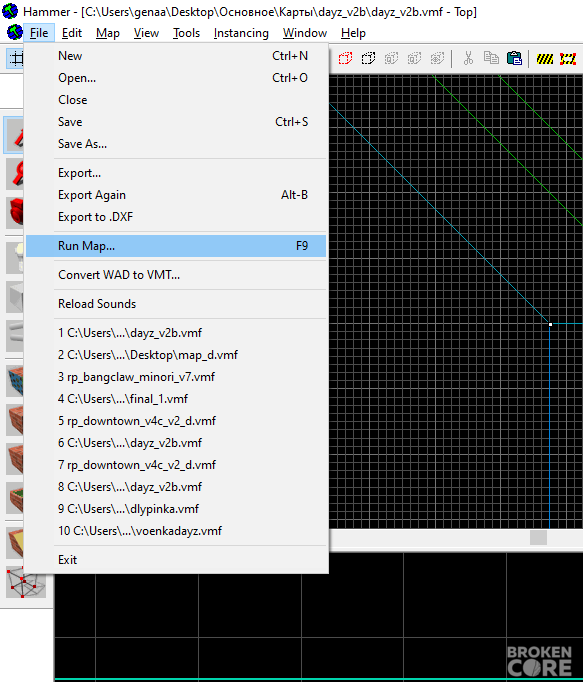Click the white vertex handle in the Top view

click(x=550, y=324)
